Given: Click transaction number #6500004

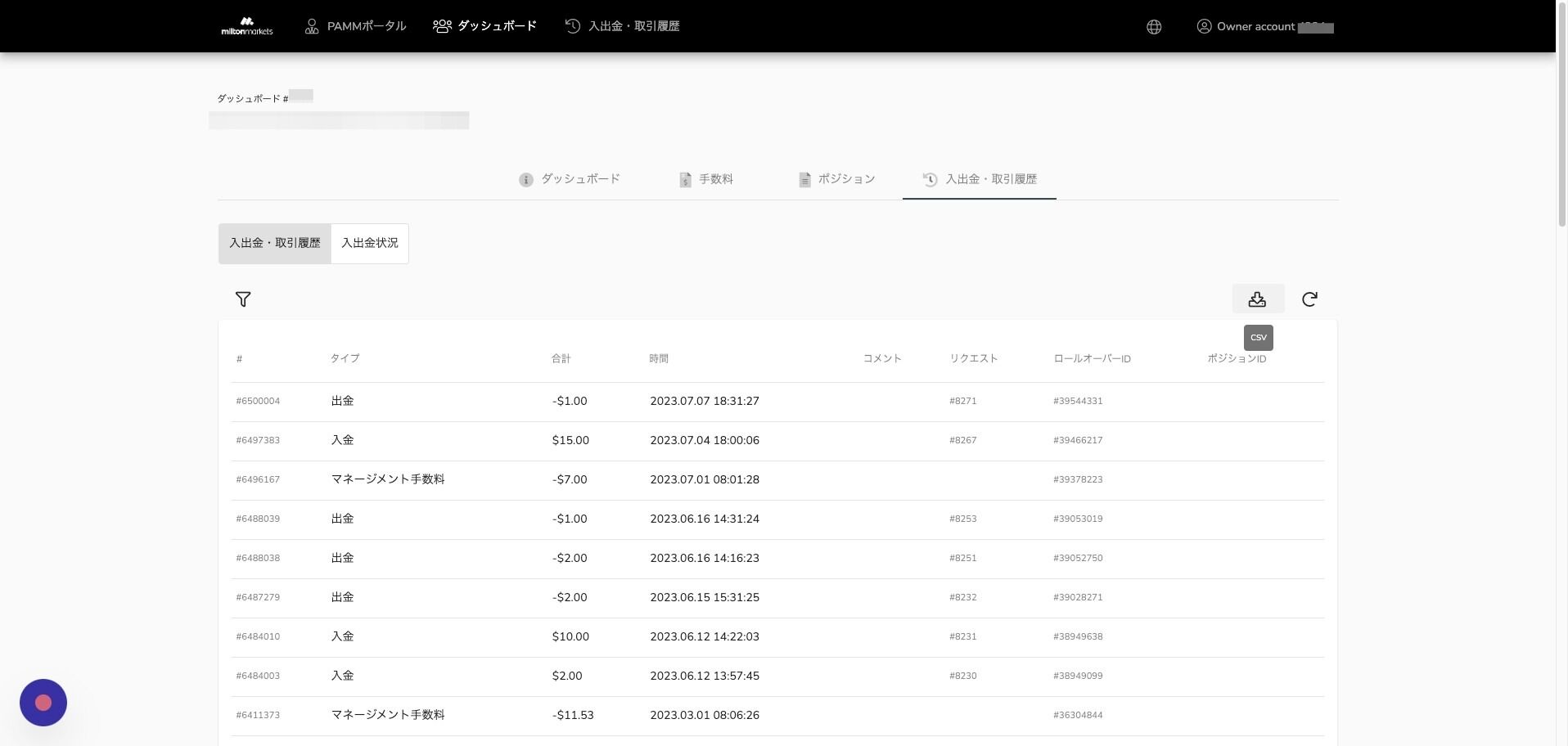Looking at the screenshot, I should point(258,401).
